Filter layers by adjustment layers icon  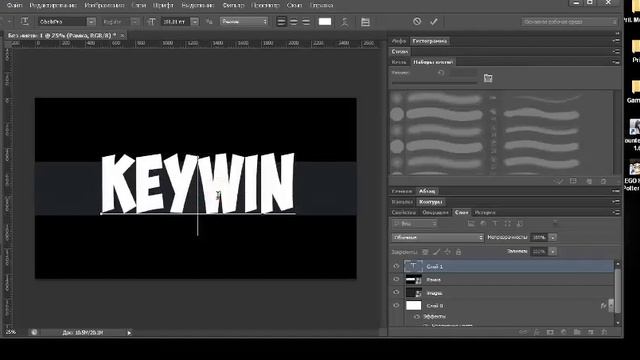483,224
